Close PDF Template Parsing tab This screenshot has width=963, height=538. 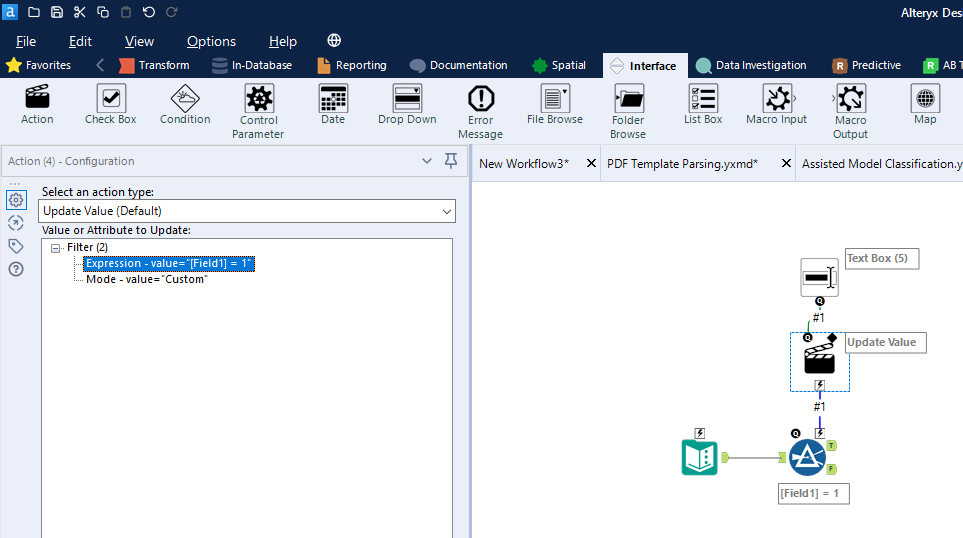click(x=786, y=163)
